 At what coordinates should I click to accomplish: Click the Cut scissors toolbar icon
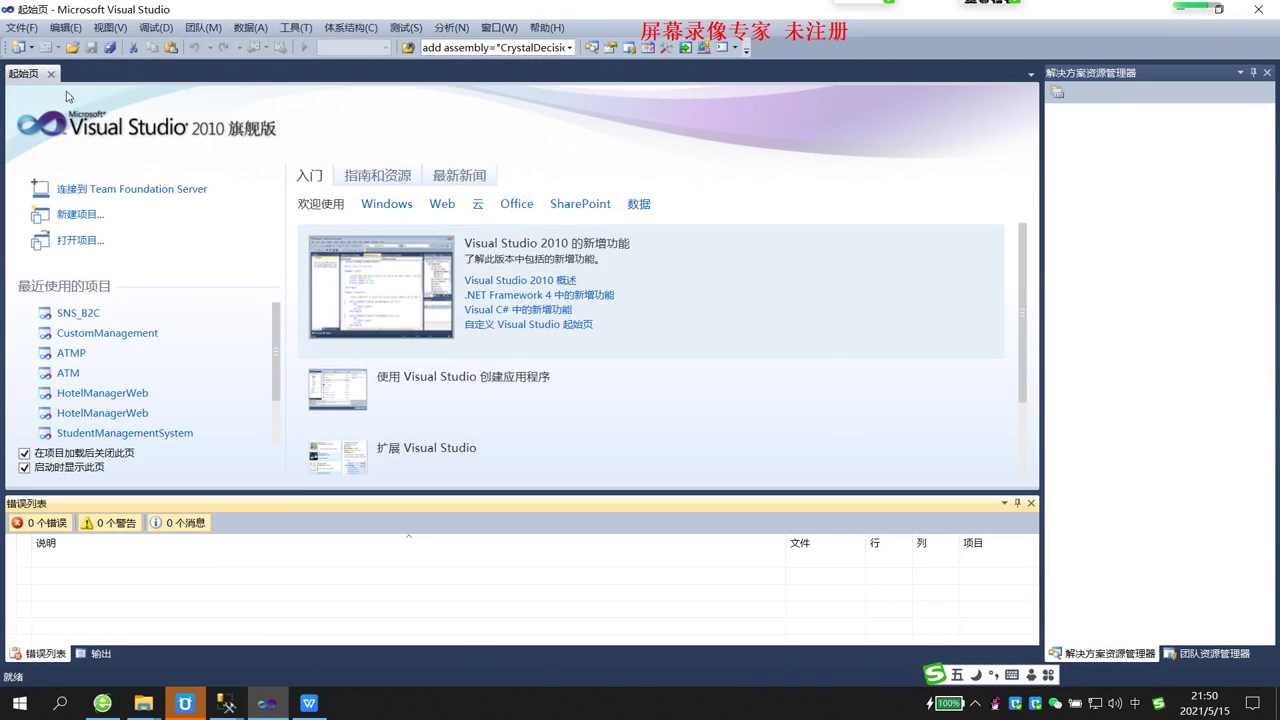(133, 47)
